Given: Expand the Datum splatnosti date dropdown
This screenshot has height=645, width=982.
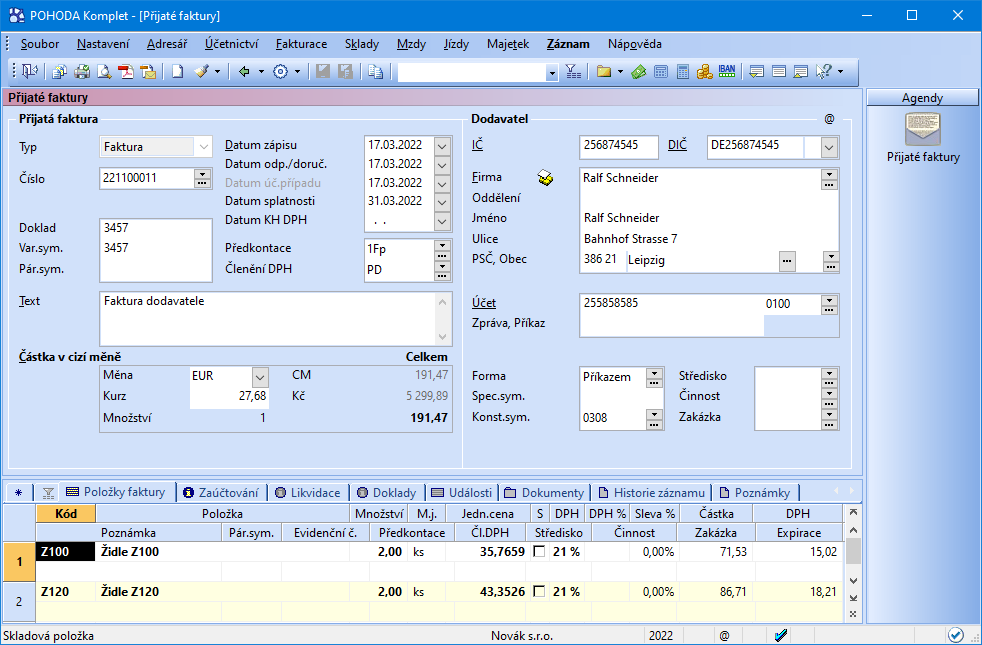Looking at the screenshot, I should (x=442, y=202).
